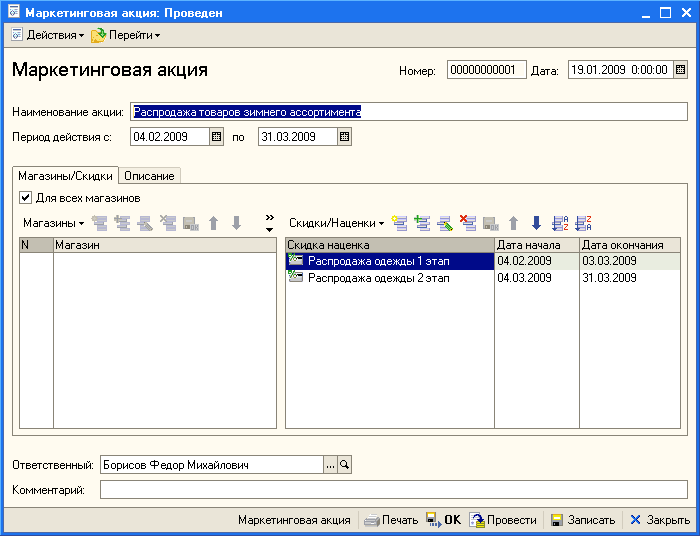Viewport: 700px width, 536px height.
Task: Click into the Комментарий input field
Action: point(393,490)
